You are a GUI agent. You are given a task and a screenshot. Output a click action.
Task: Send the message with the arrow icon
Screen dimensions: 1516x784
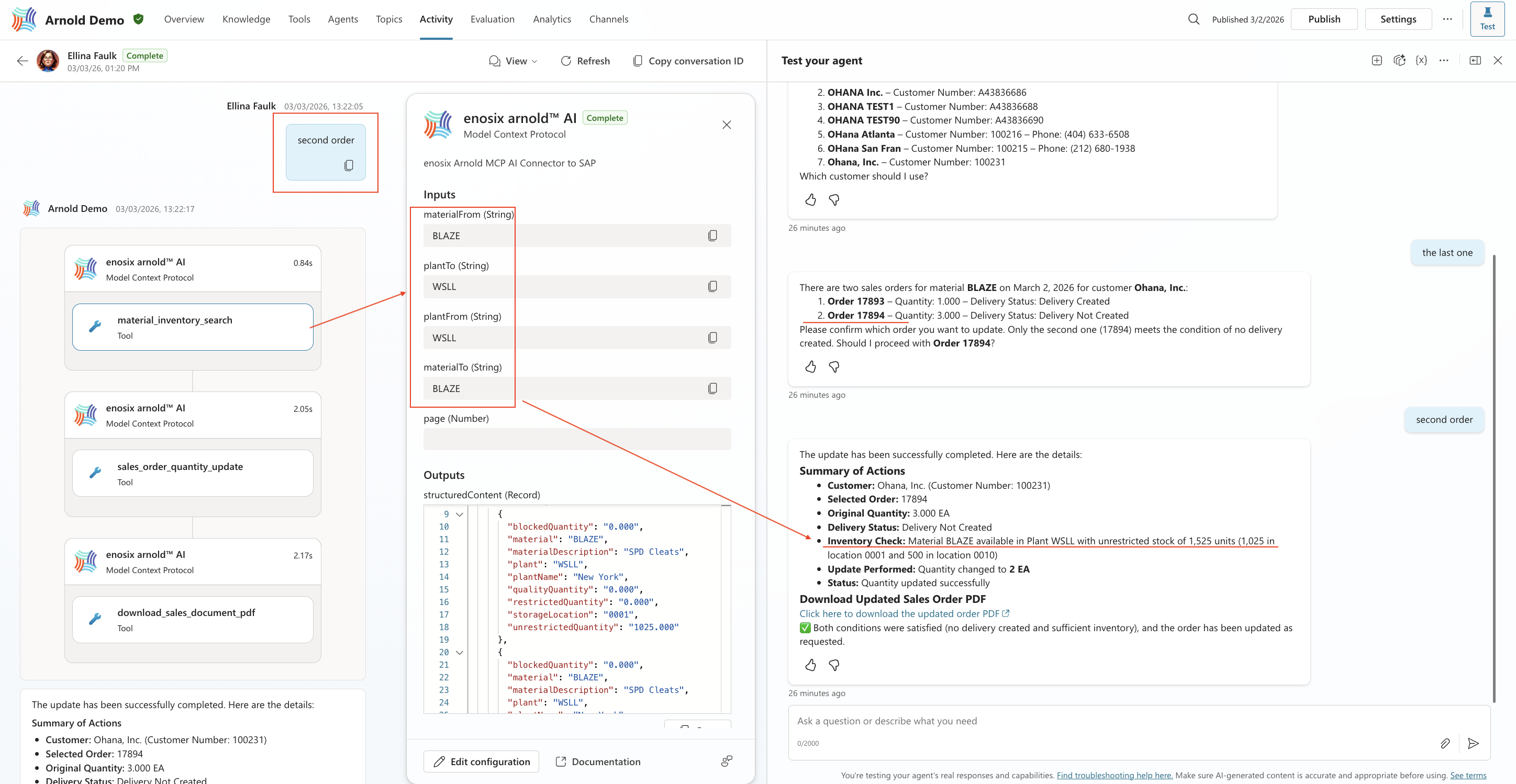click(x=1473, y=743)
